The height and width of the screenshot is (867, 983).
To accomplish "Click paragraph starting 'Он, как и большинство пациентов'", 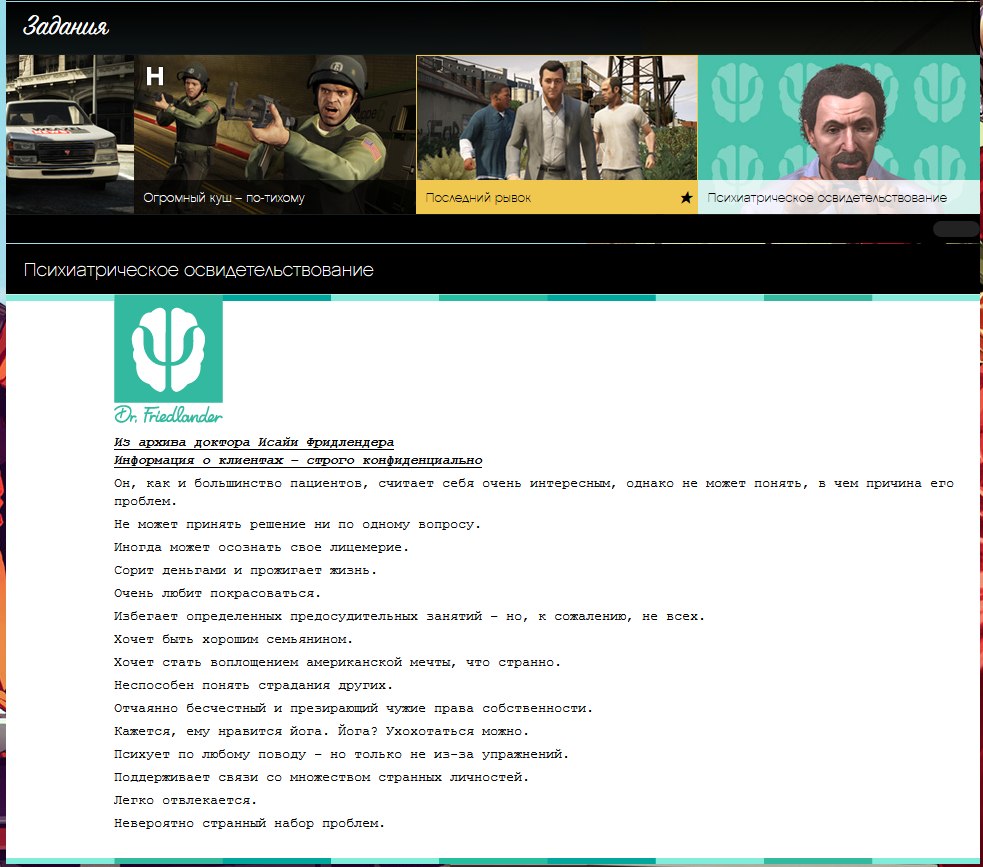I will [534, 492].
